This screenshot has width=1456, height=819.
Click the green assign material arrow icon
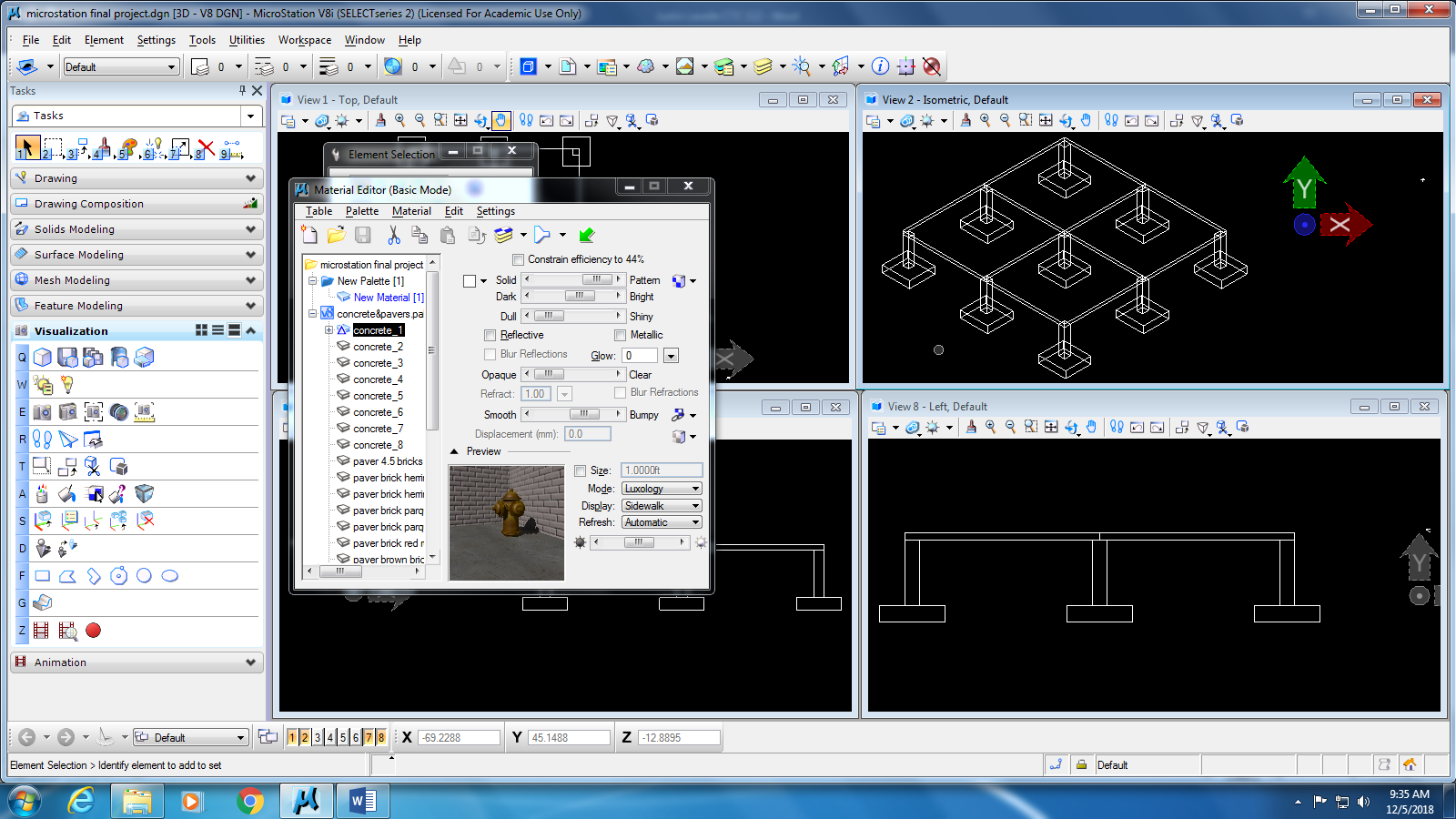coord(587,235)
